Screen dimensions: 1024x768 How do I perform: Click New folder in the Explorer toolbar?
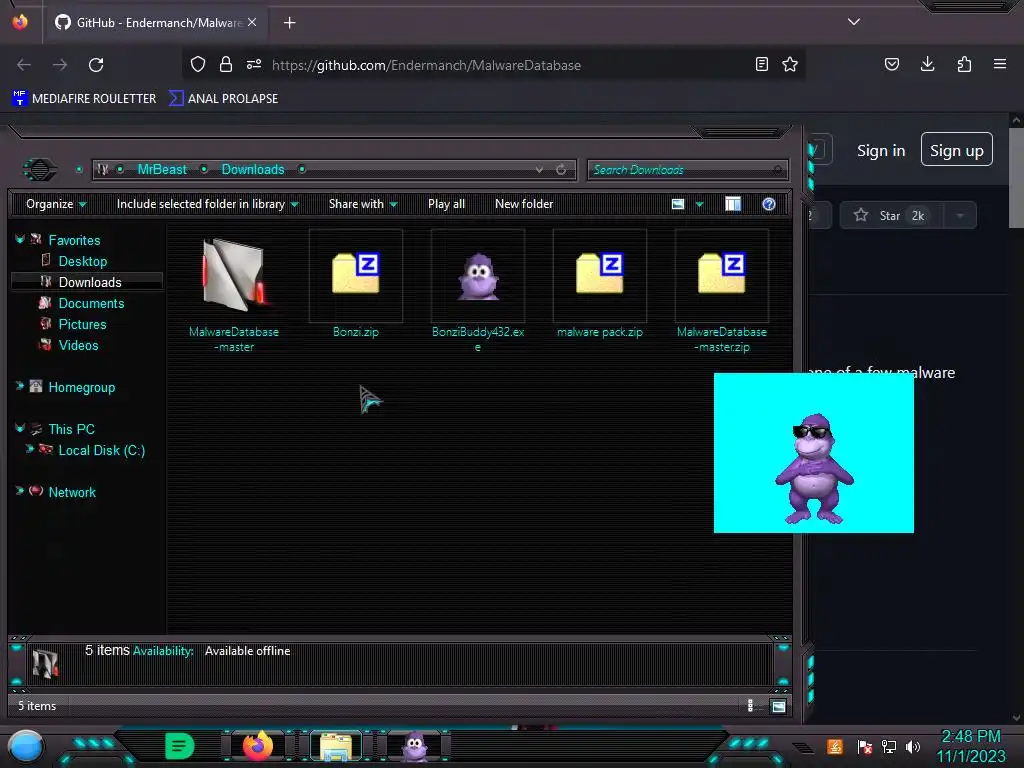click(524, 204)
